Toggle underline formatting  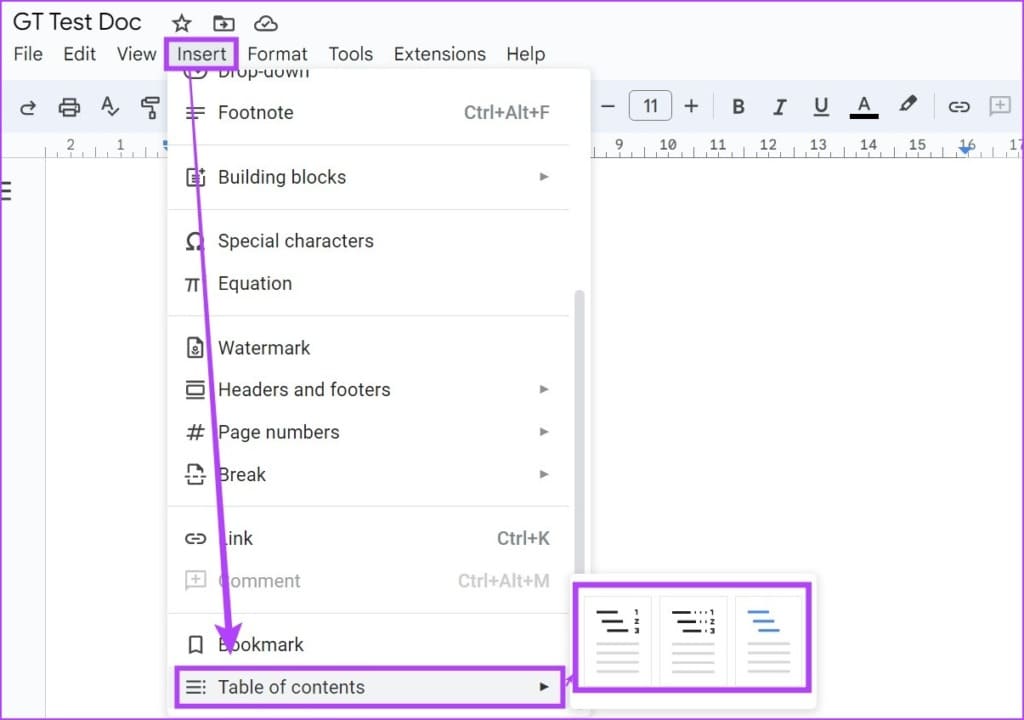click(821, 107)
